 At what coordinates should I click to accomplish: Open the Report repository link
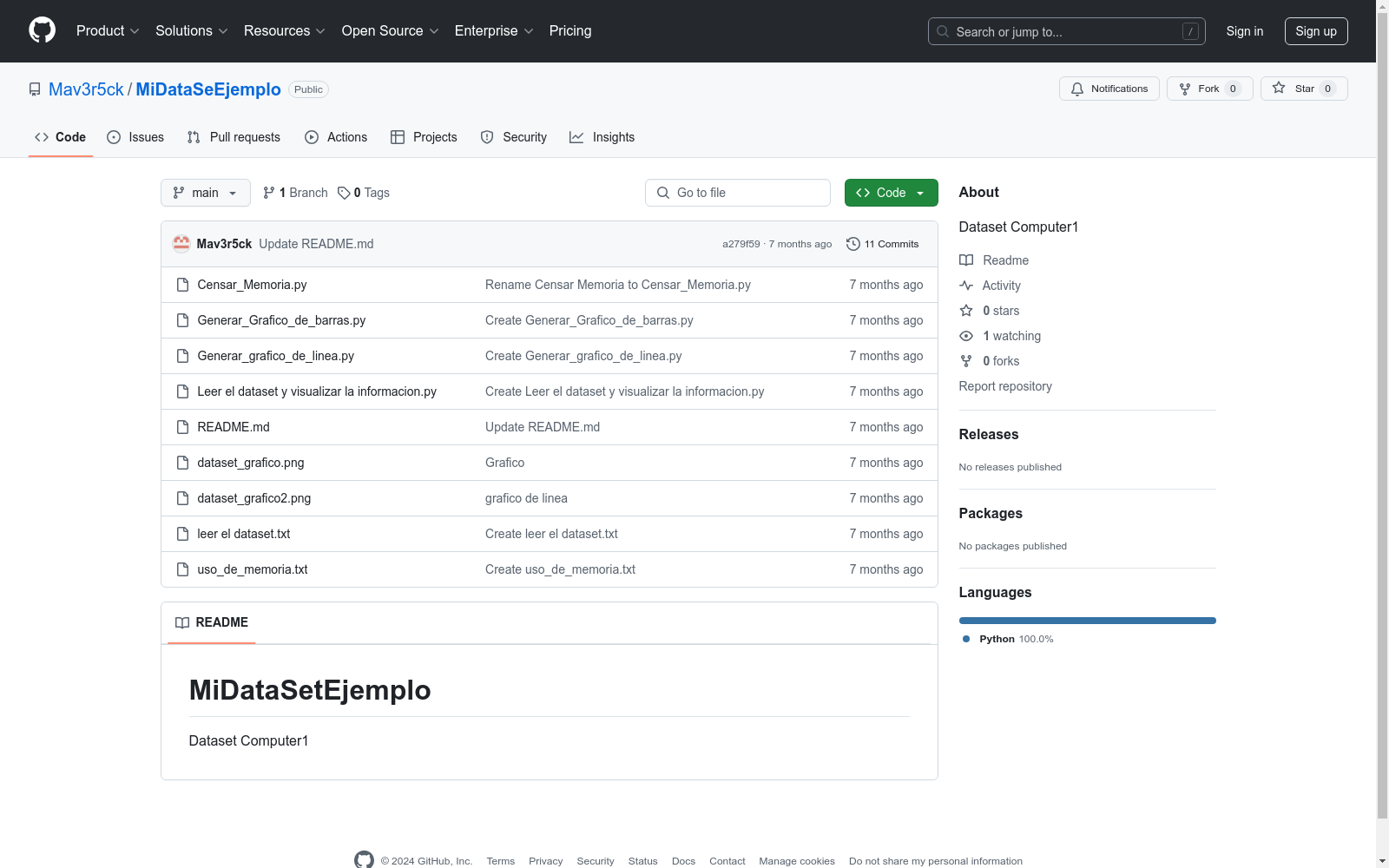point(1005,386)
